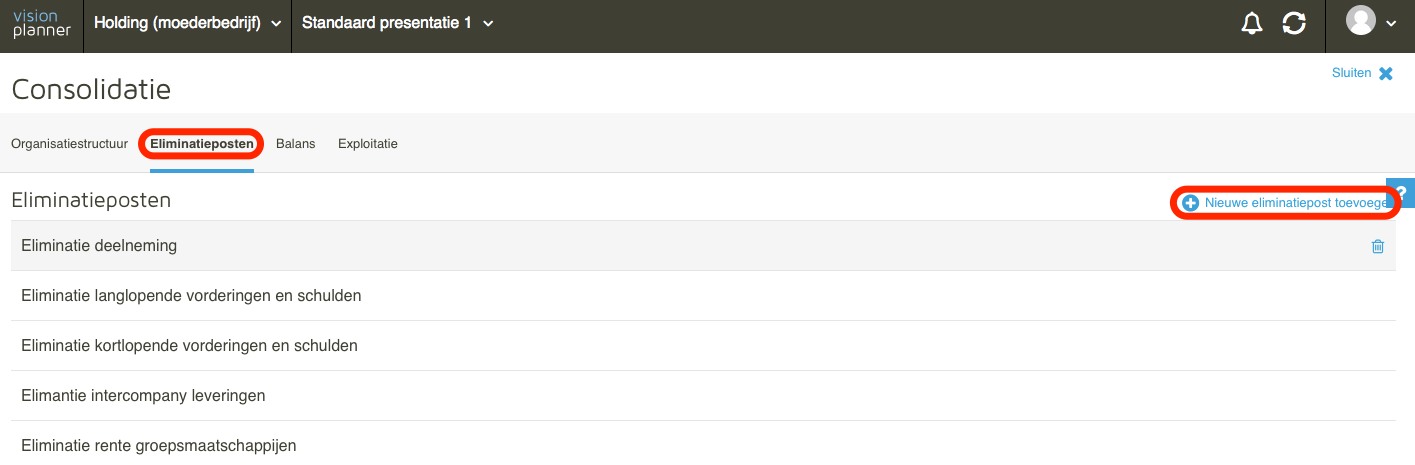
Task: Select Eliminatie deelneming row
Action: point(703,246)
